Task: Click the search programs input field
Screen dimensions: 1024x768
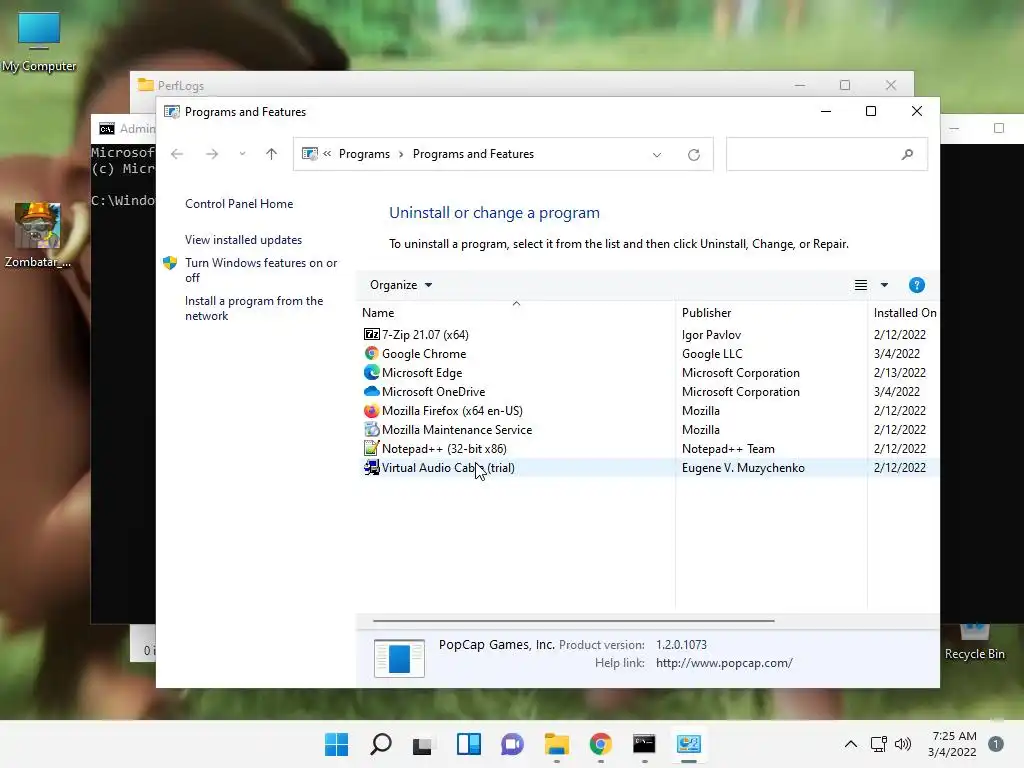Action: tap(827, 154)
